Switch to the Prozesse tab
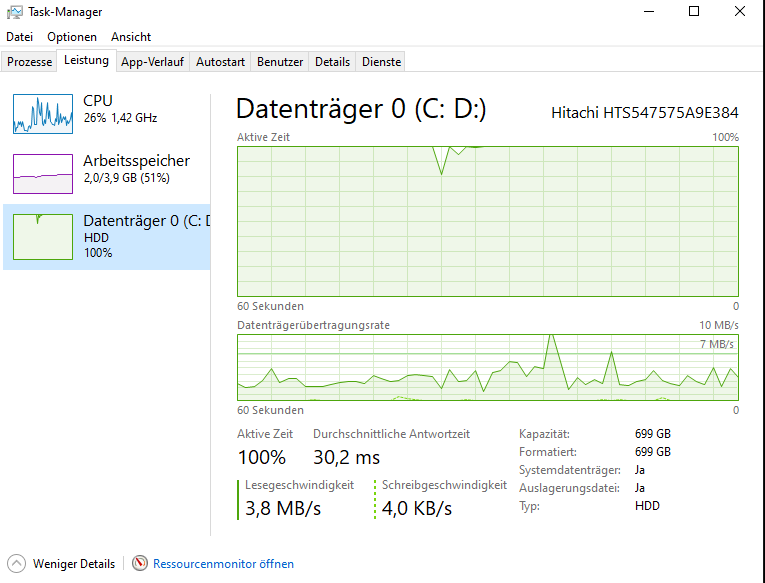Viewport: 765px width, 583px height. click(29, 62)
